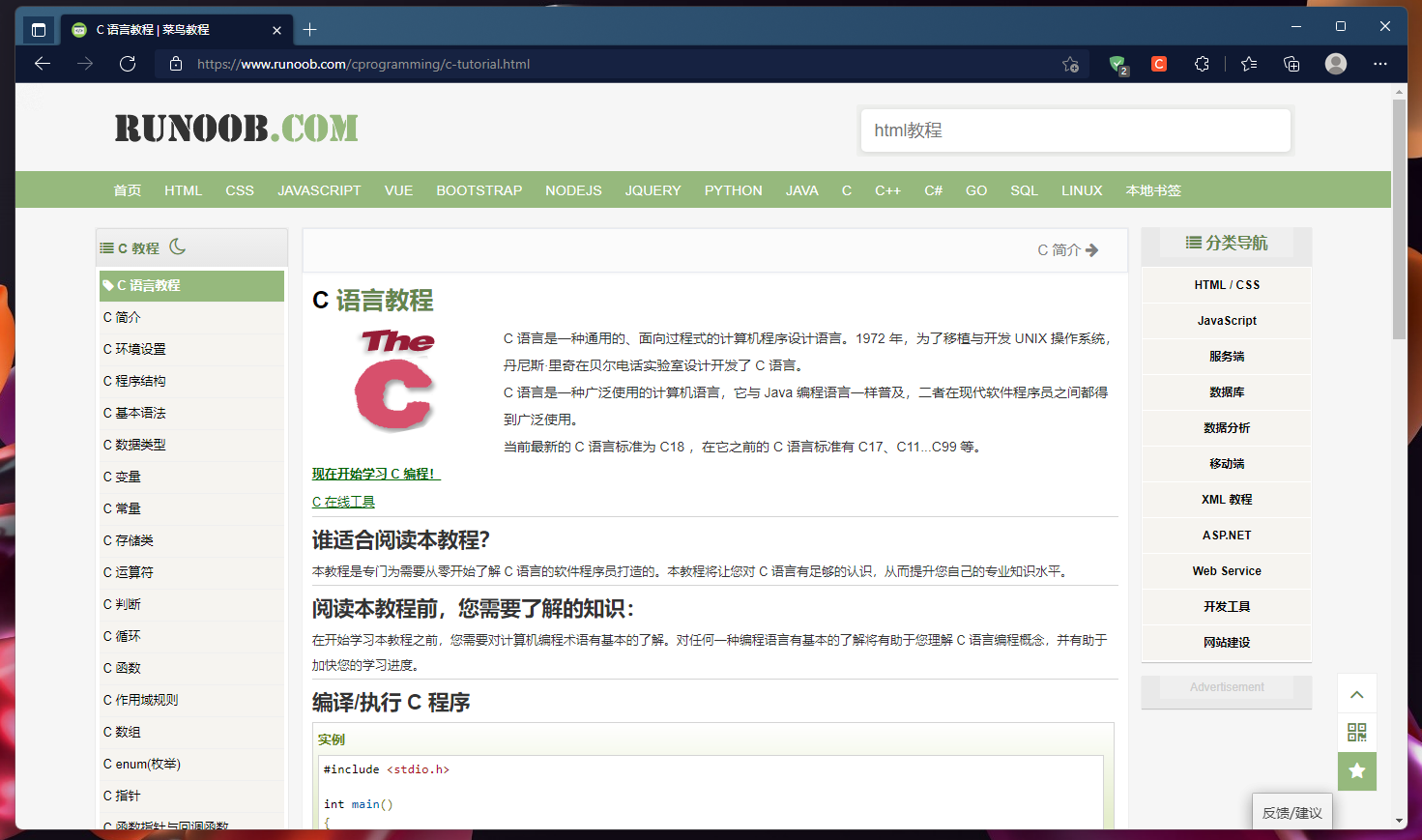Expand XML 教程 category
Viewport: 1422px width, 840px height.
(1227, 500)
